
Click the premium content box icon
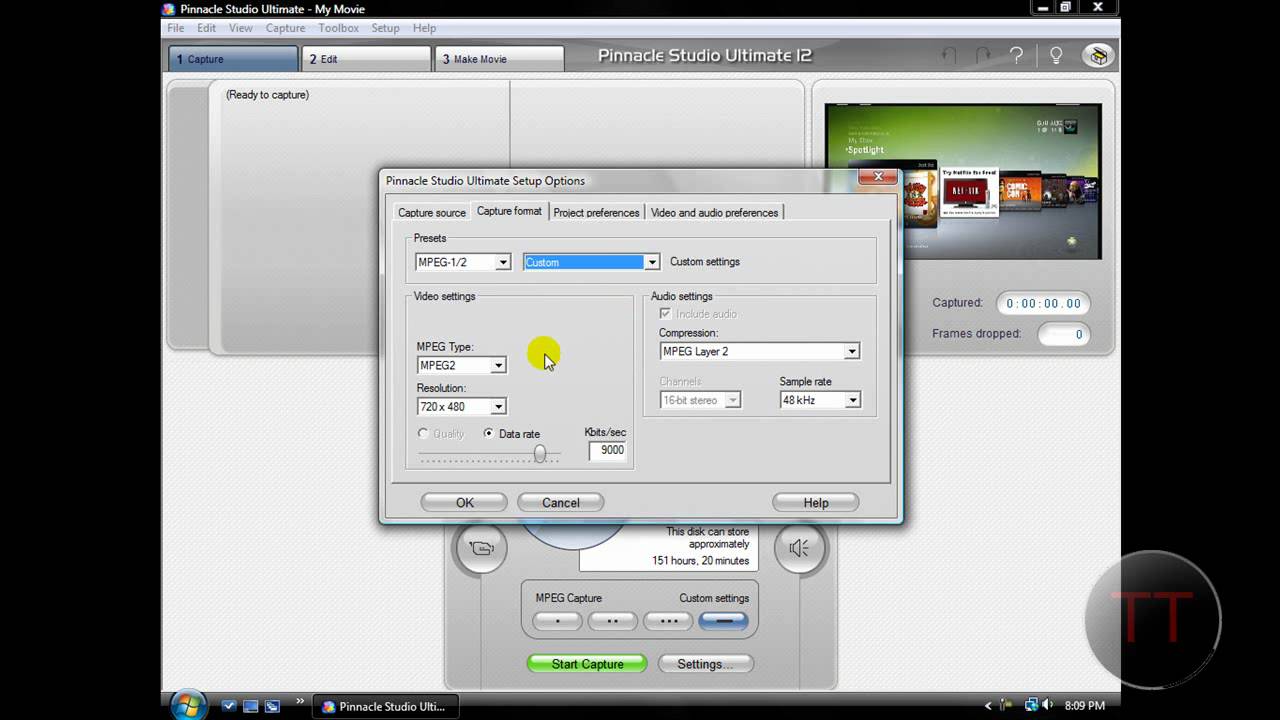(x=1098, y=56)
